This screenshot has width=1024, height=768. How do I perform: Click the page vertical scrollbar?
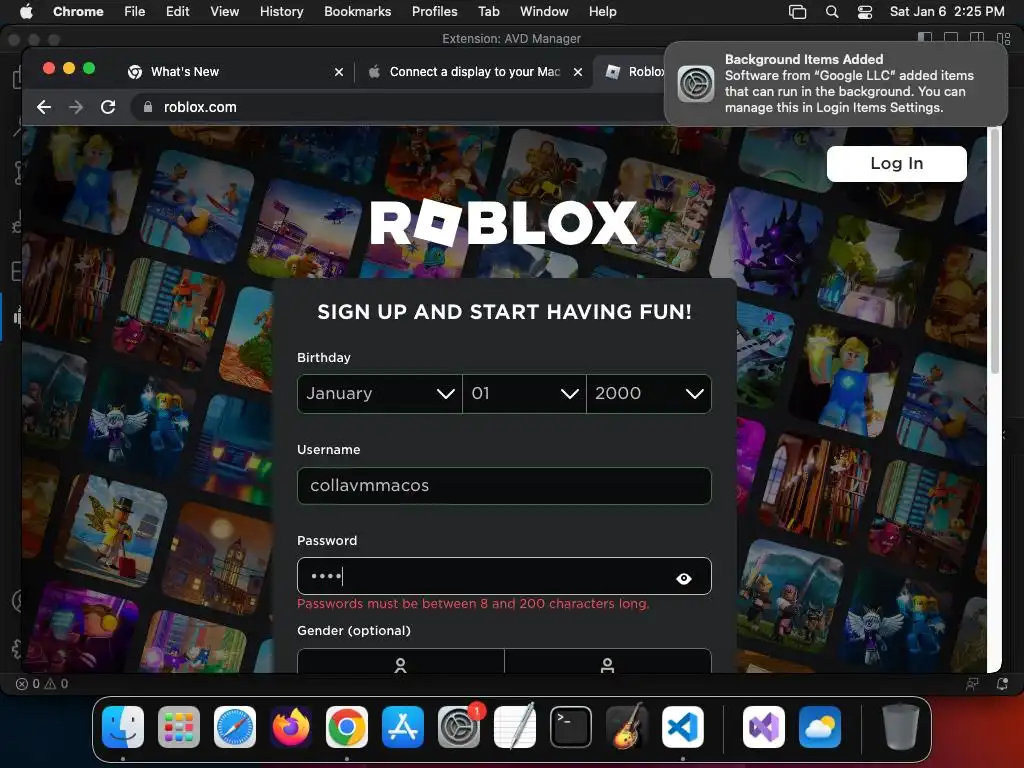[x=995, y=251]
